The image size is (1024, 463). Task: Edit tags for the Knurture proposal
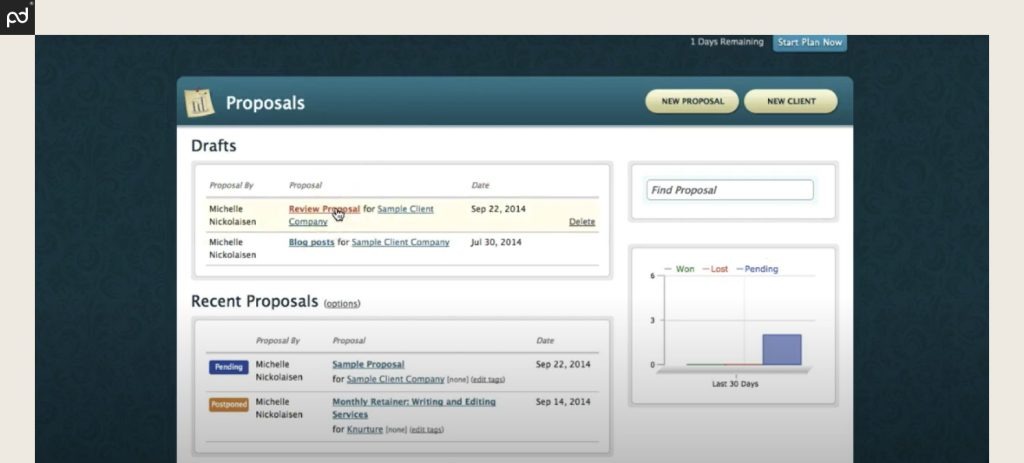click(427, 430)
